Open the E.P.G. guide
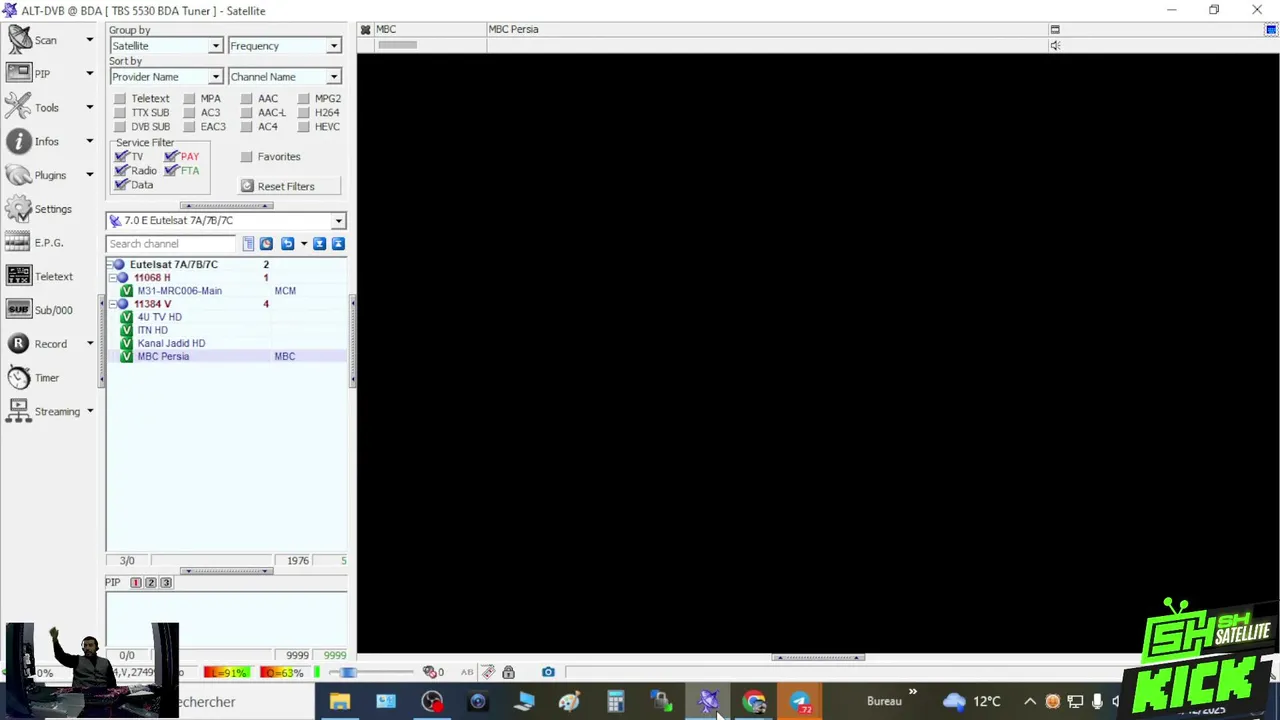Viewport: 1280px width, 720px height. 34,243
